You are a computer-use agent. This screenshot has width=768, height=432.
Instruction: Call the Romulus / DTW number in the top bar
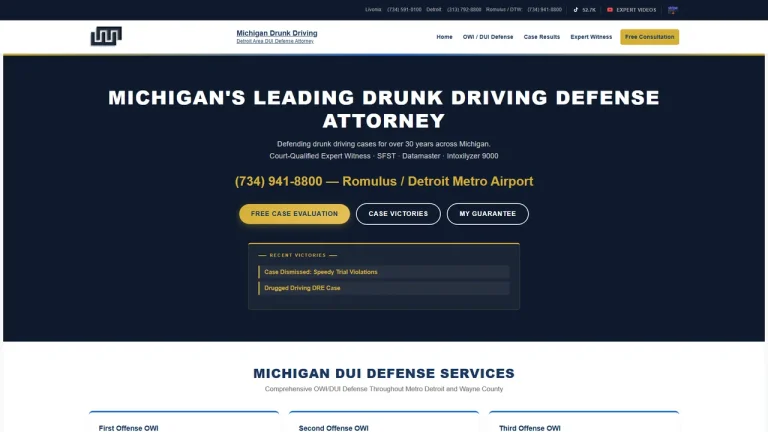click(544, 10)
